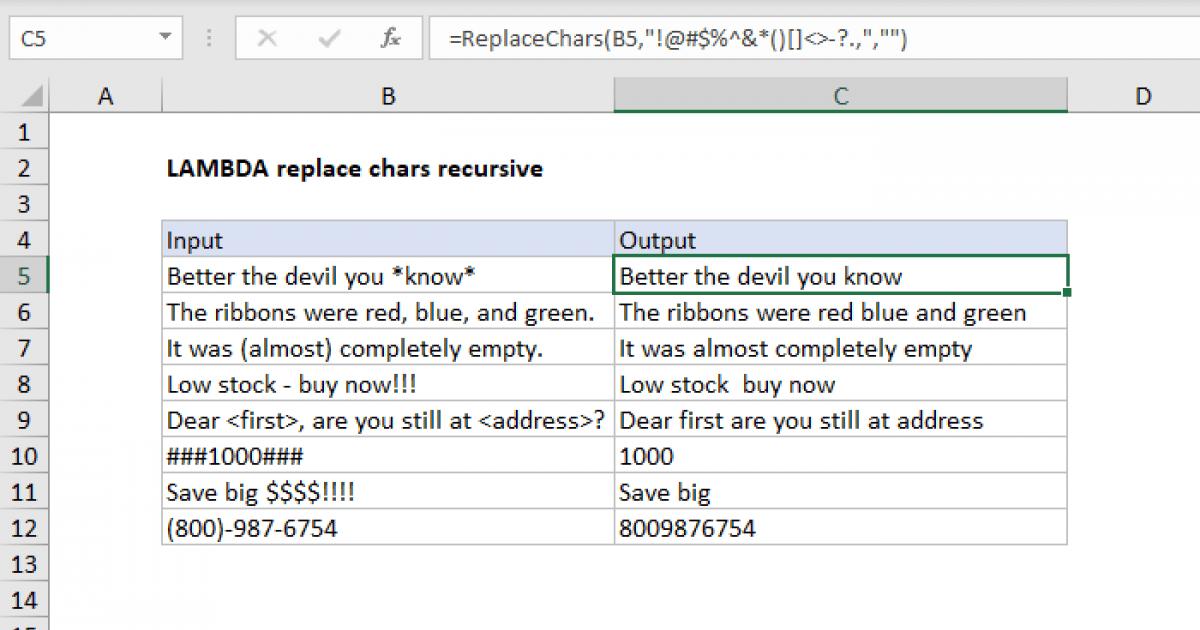Select column header B
The width and height of the screenshot is (1200, 630).
[388, 95]
